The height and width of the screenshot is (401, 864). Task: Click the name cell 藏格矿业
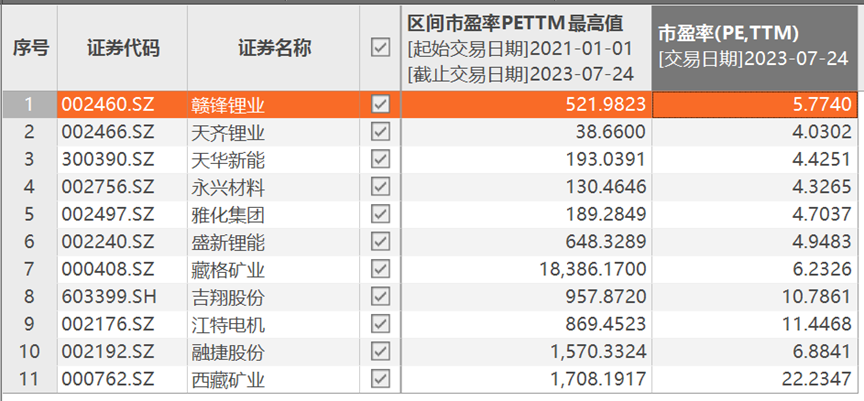tap(274, 269)
